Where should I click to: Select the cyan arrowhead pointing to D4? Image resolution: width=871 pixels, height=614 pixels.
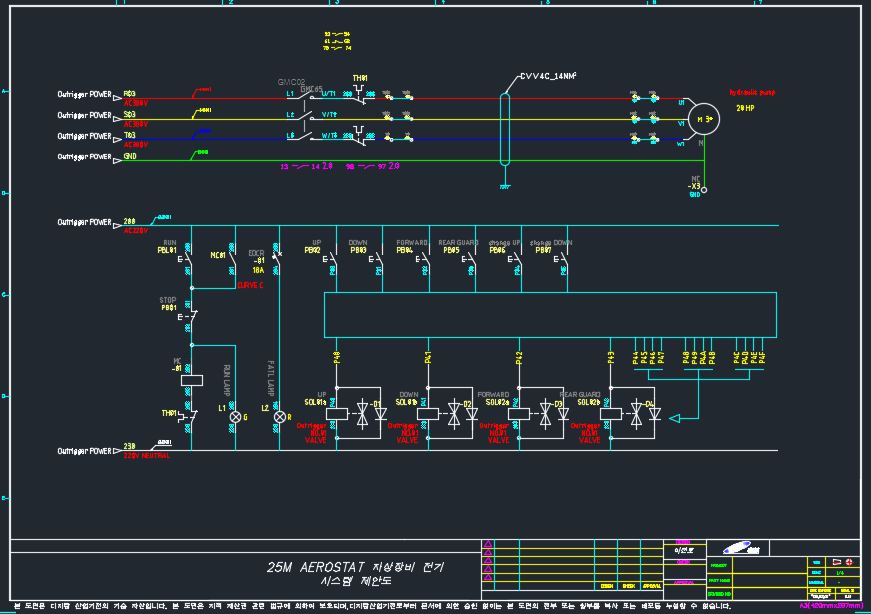tap(674, 418)
